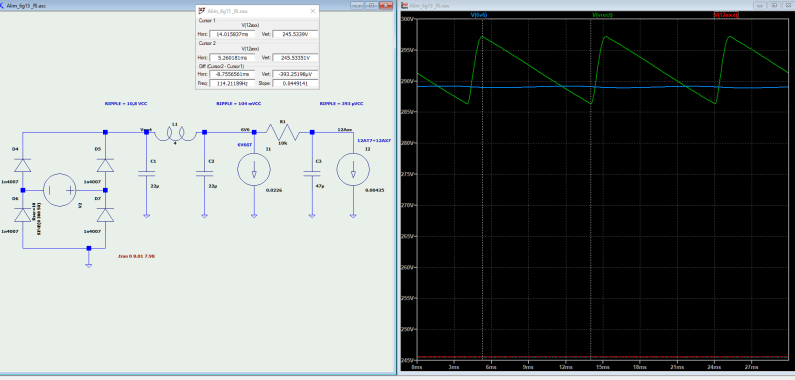Click the .tran simulation directive text

136,256
